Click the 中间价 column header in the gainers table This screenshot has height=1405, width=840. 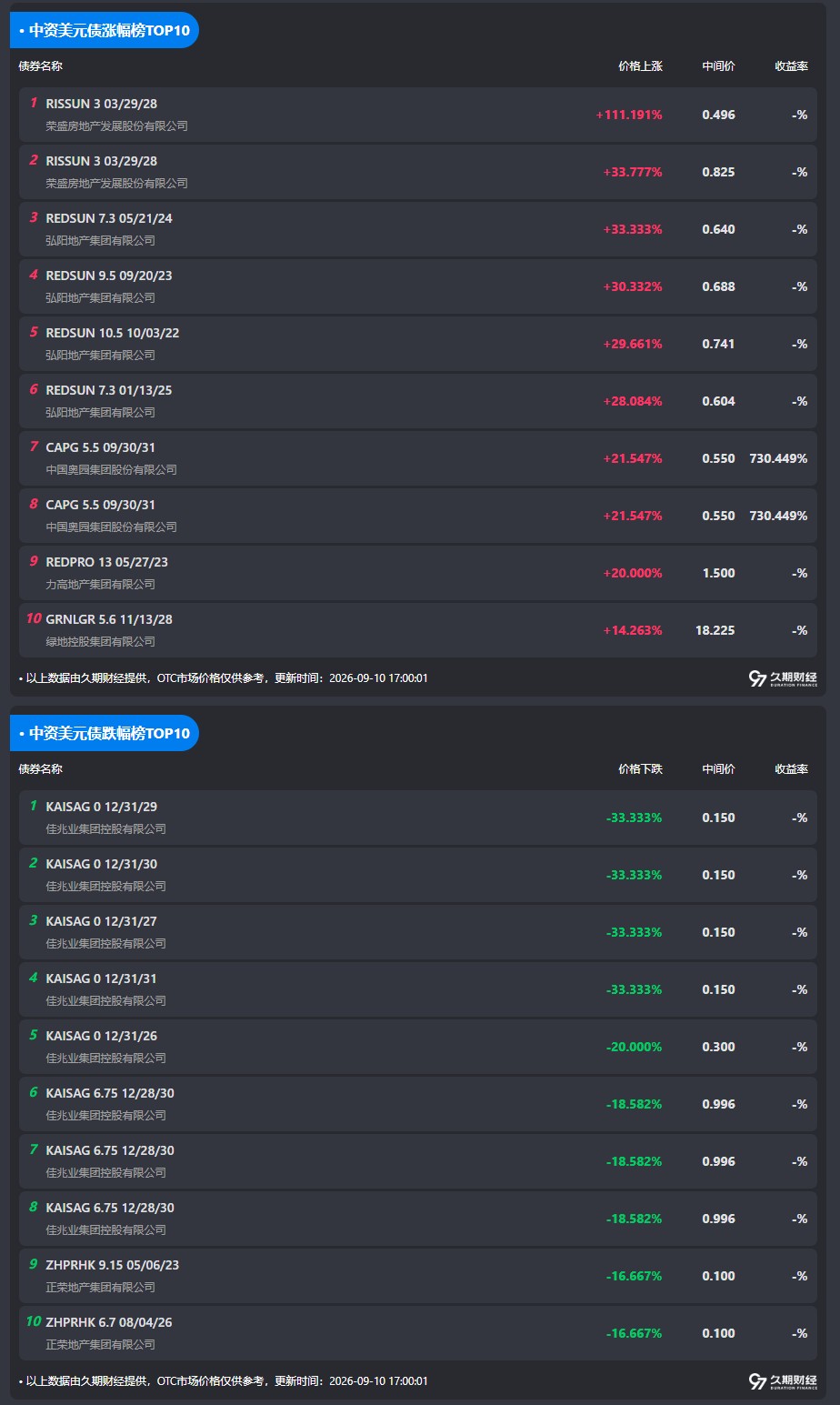(x=718, y=66)
